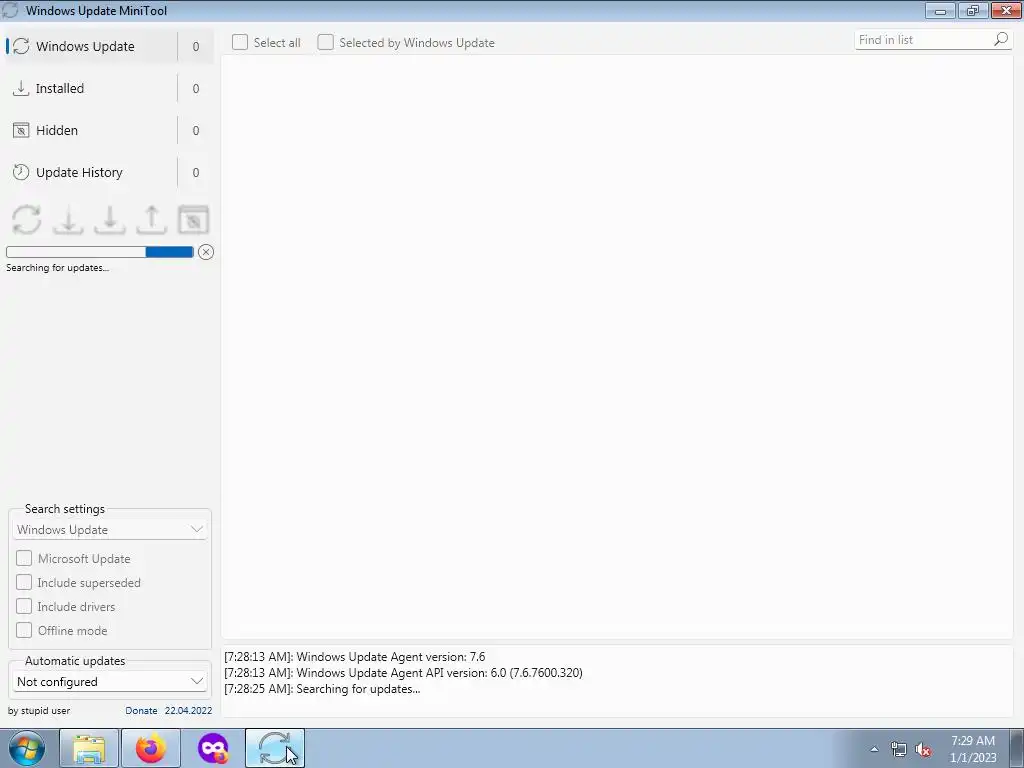Expand the Automatic updates Not configured dropdown
This screenshot has width=1024, height=768.
tap(110, 682)
